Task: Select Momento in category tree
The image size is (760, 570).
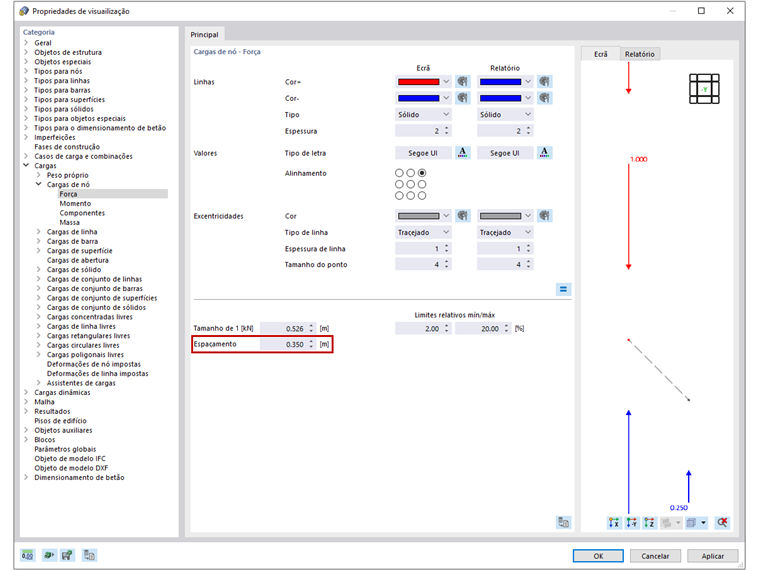Action: point(75,203)
